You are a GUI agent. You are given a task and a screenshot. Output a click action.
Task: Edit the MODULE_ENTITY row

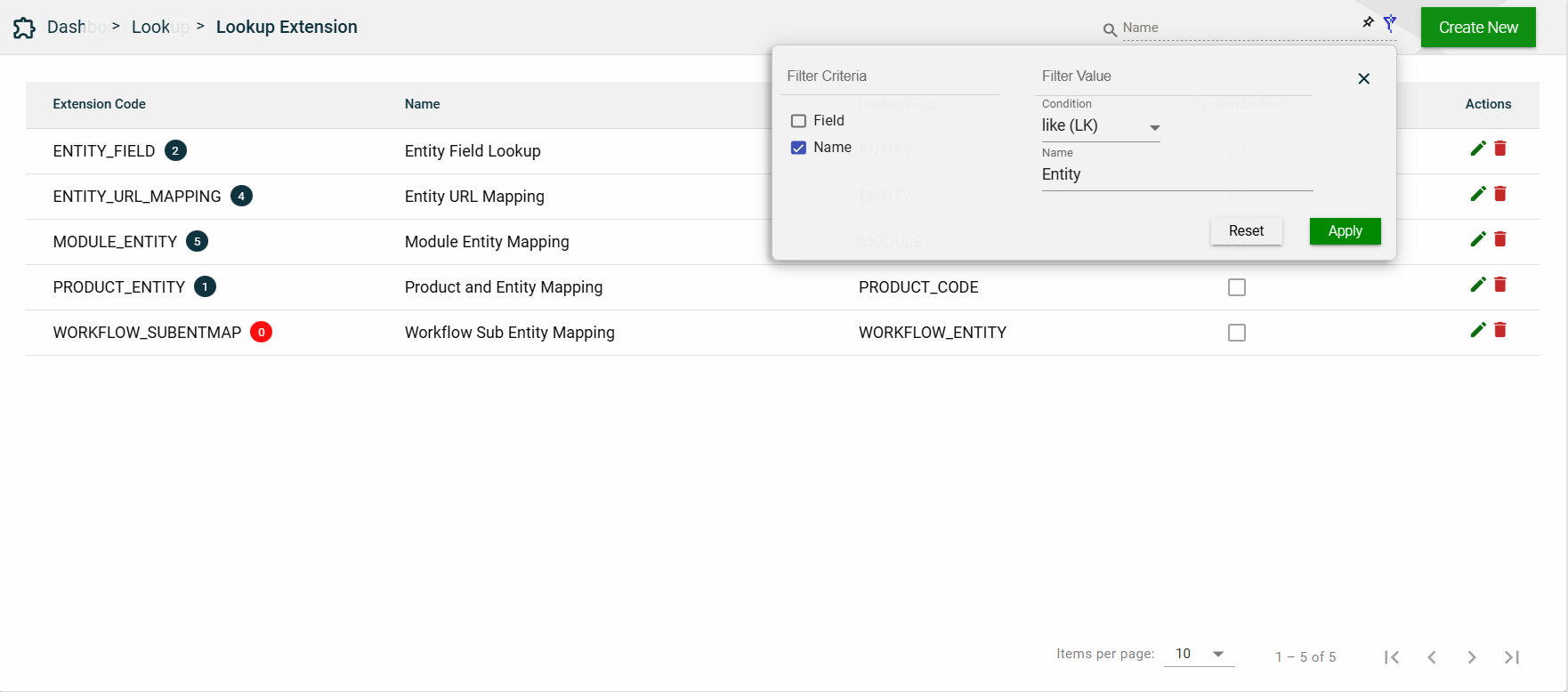(x=1477, y=239)
